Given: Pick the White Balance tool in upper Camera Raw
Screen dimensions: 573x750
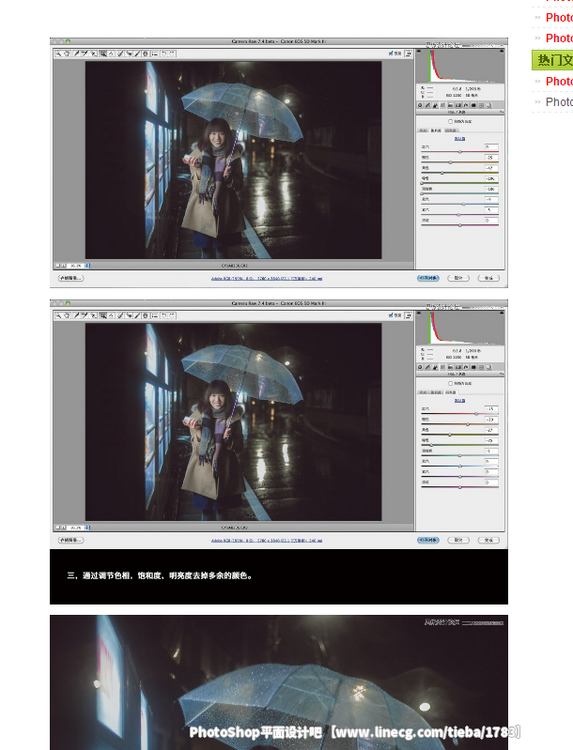Looking at the screenshot, I should coord(76,54).
